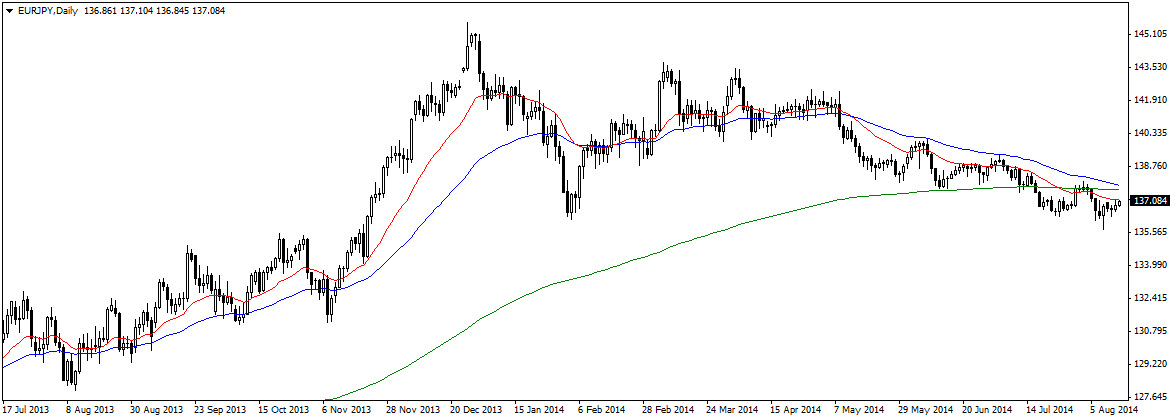
Task: Click the 6 Feb 2014 date label
Action: coord(604,409)
